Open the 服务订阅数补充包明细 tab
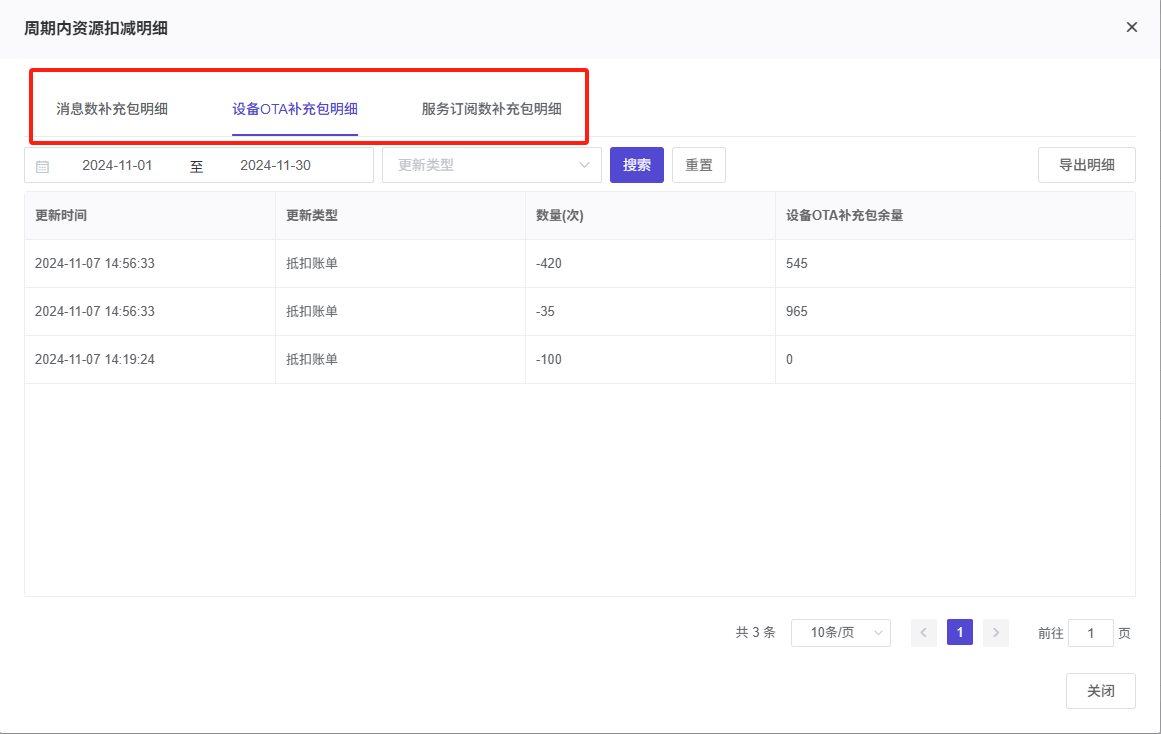Viewport: 1161px width, 734px height. tap(492, 109)
